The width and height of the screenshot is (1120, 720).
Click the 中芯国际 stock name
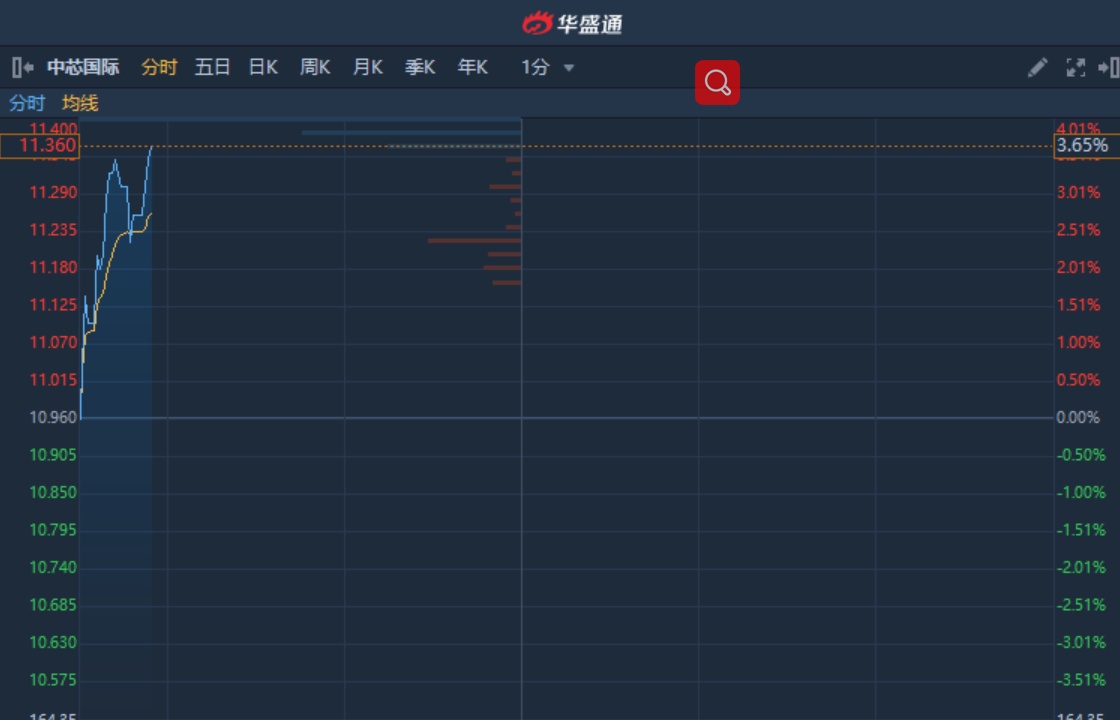pos(83,67)
